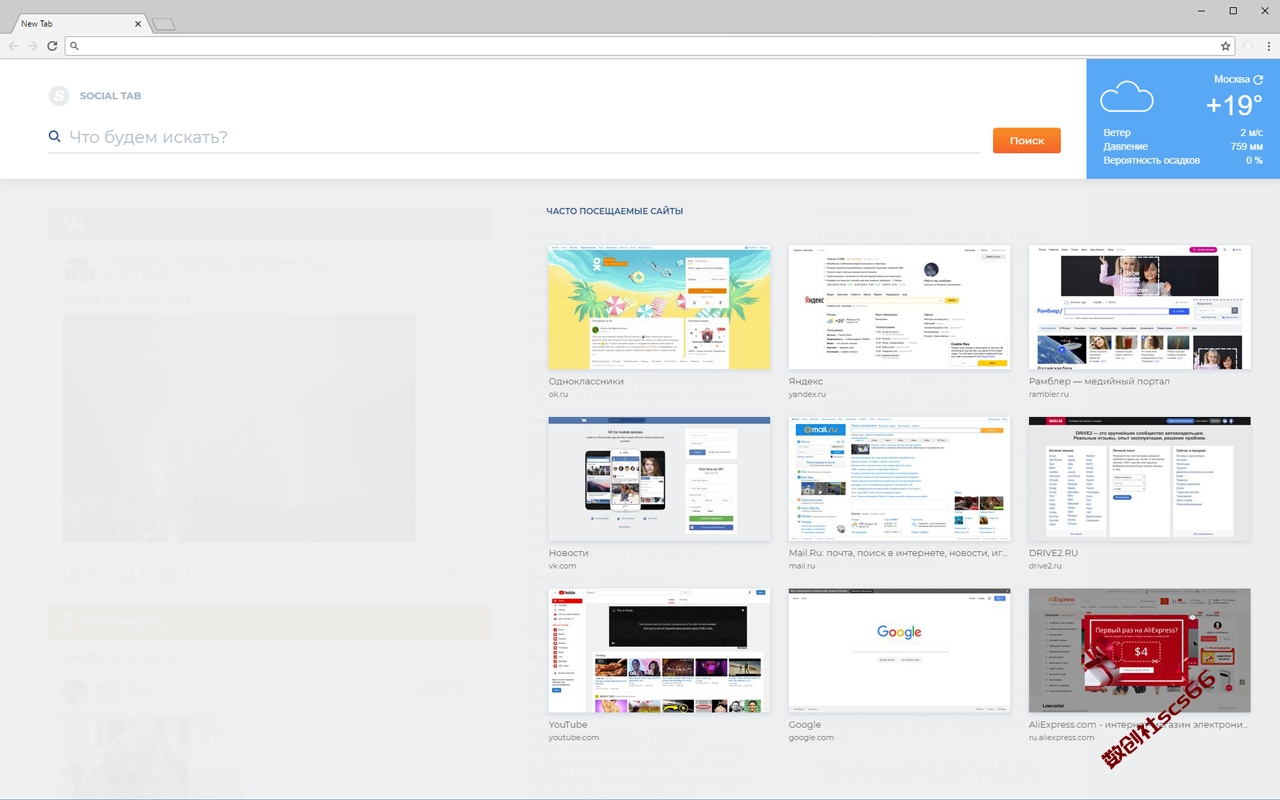Click the +19° temperature reading
Viewport: 1280px width, 800px height.
(x=1234, y=105)
